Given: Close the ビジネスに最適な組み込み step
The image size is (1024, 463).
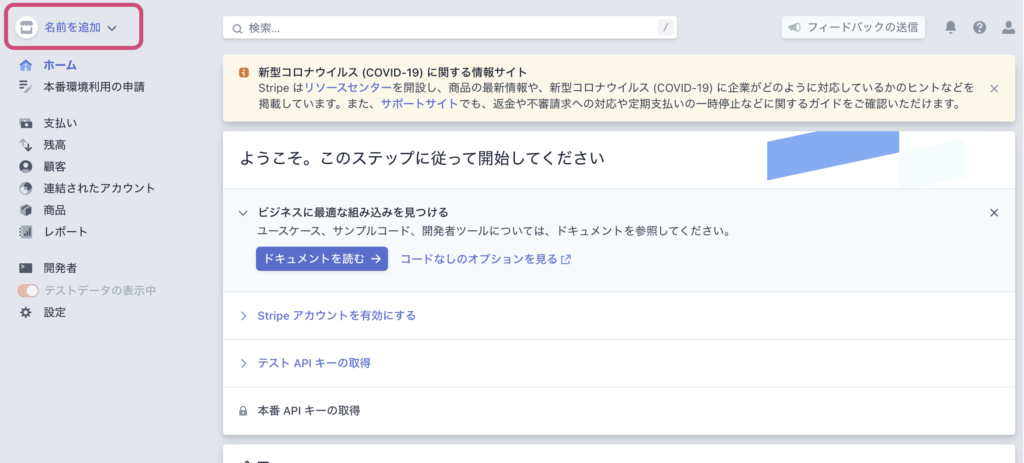Looking at the screenshot, I should pos(994,212).
